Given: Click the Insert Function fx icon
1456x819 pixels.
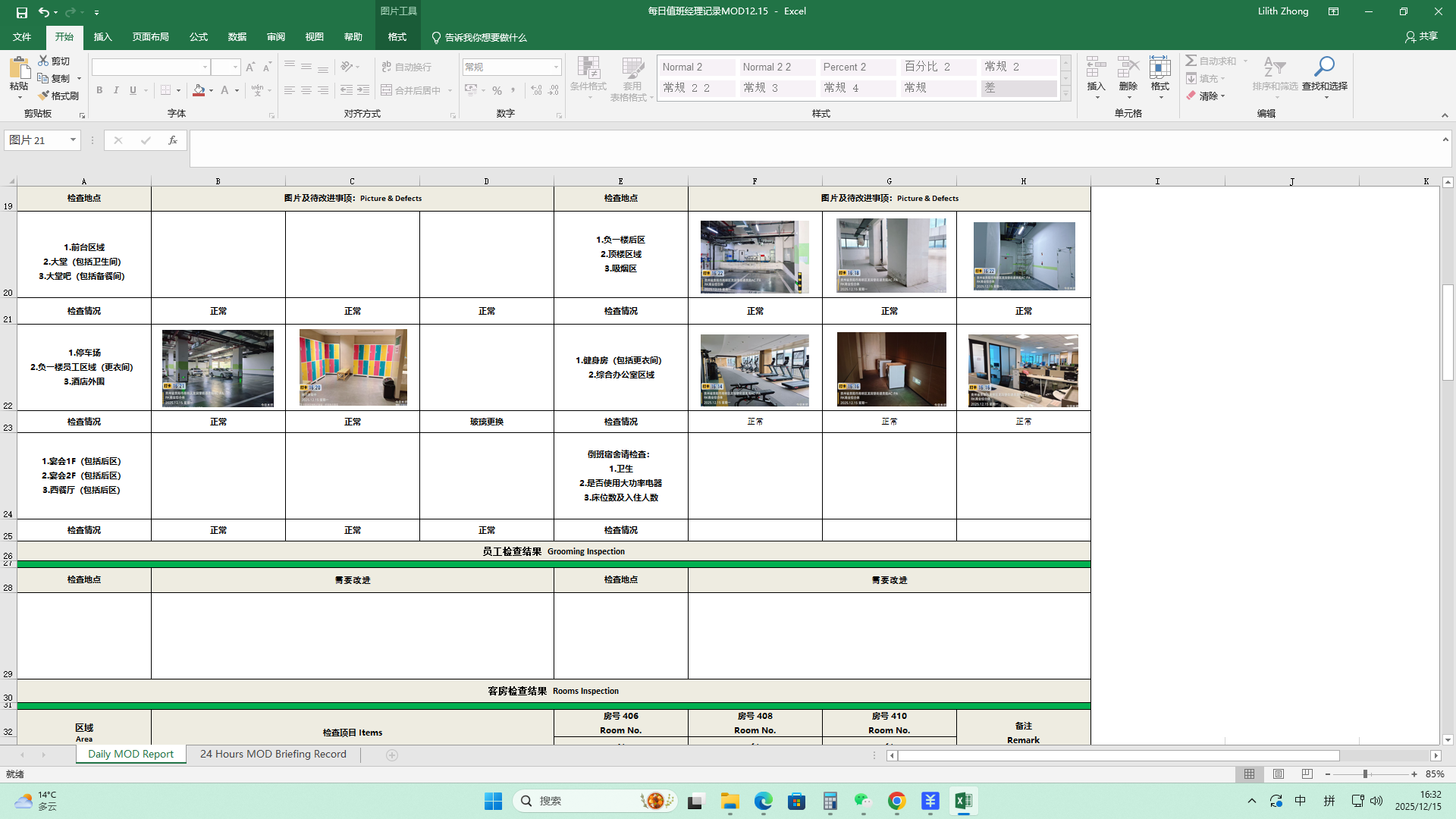Looking at the screenshot, I should [x=172, y=140].
